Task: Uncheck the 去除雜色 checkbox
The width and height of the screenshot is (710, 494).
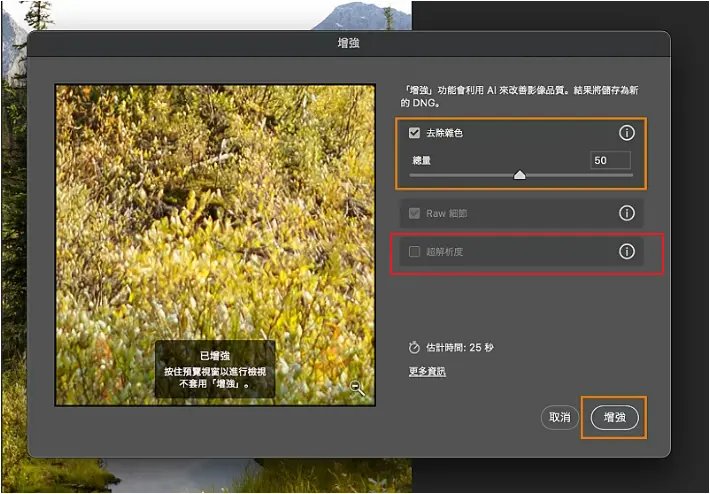Action: click(414, 133)
